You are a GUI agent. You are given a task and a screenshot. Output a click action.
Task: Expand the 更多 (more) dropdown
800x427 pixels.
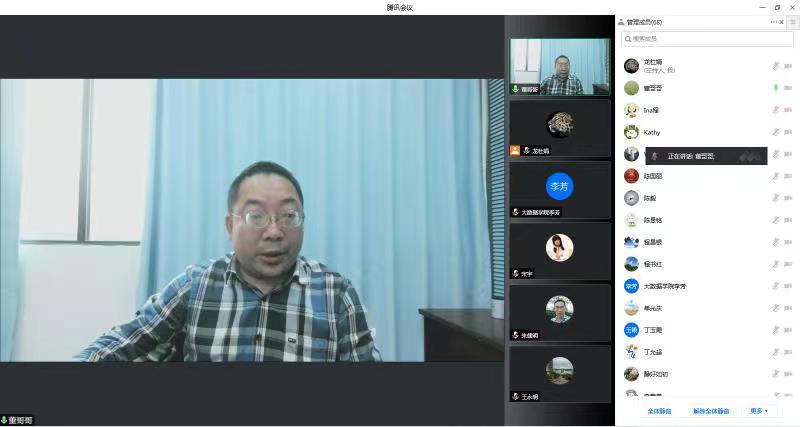pos(759,411)
